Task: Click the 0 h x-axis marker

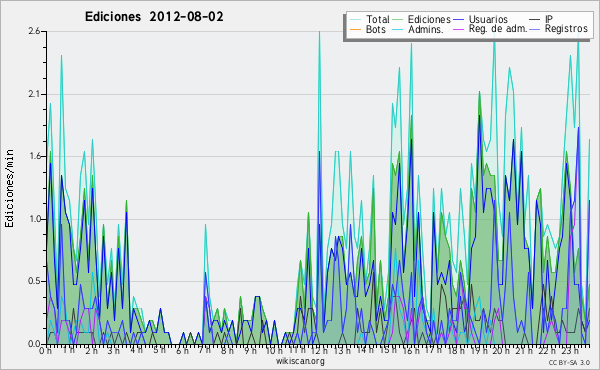Action: tap(46, 351)
